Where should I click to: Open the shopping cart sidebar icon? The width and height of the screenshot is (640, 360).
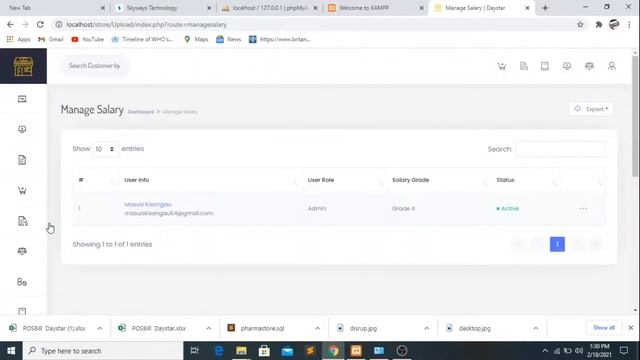point(22,191)
